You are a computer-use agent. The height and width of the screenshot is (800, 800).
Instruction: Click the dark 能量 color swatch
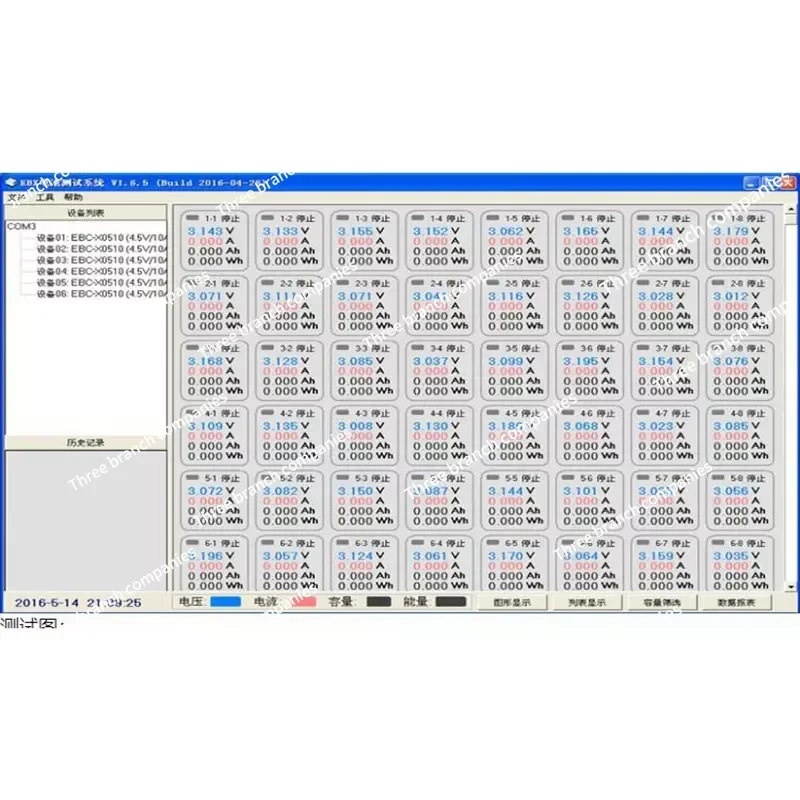pos(451,602)
